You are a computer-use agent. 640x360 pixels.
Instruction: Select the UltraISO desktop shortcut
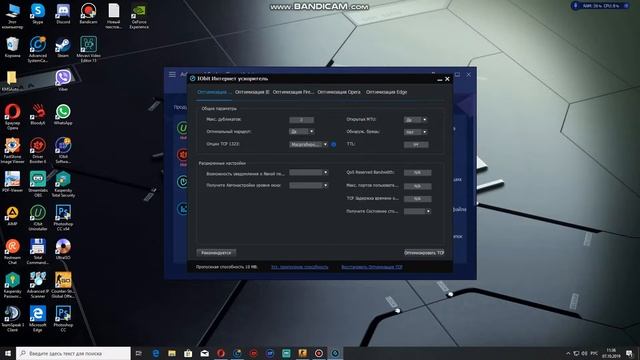click(63, 249)
